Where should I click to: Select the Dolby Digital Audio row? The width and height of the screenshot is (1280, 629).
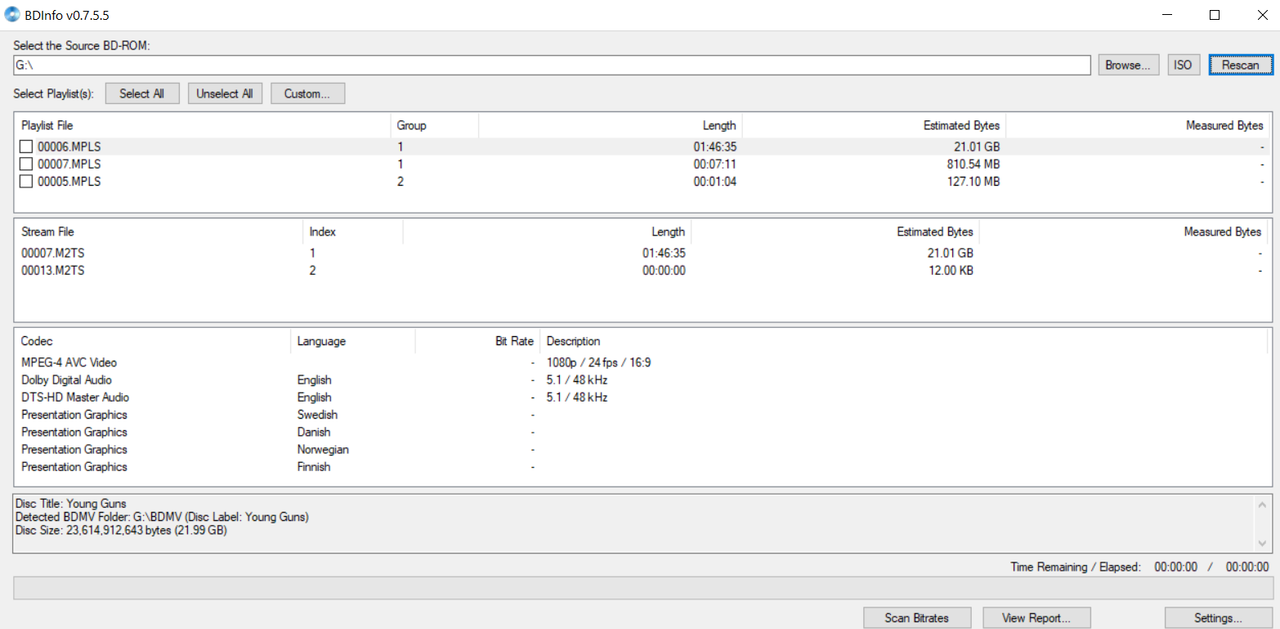642,380
